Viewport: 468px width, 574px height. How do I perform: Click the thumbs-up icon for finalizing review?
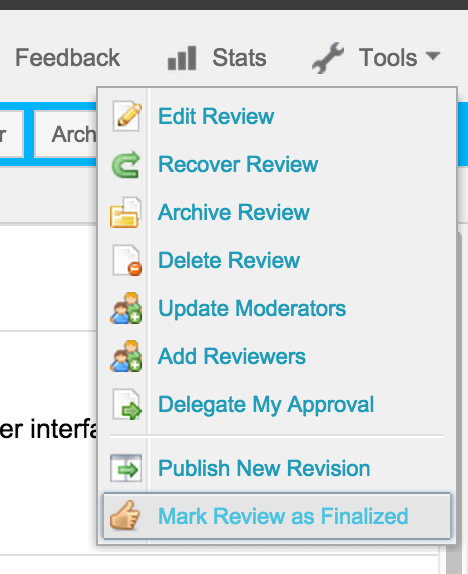tap(125, 515)
